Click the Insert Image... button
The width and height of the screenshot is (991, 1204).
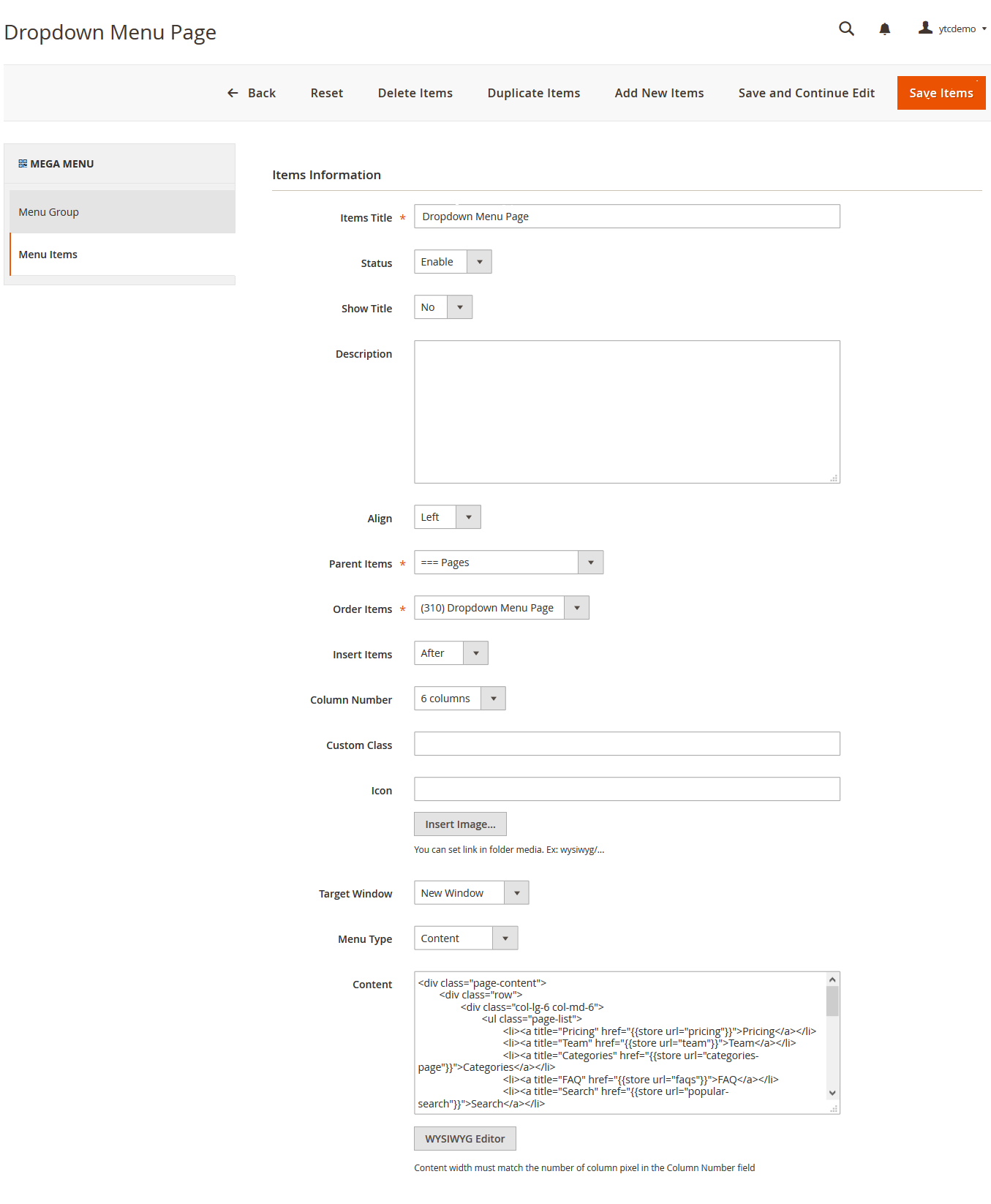[x=461, y=824]
